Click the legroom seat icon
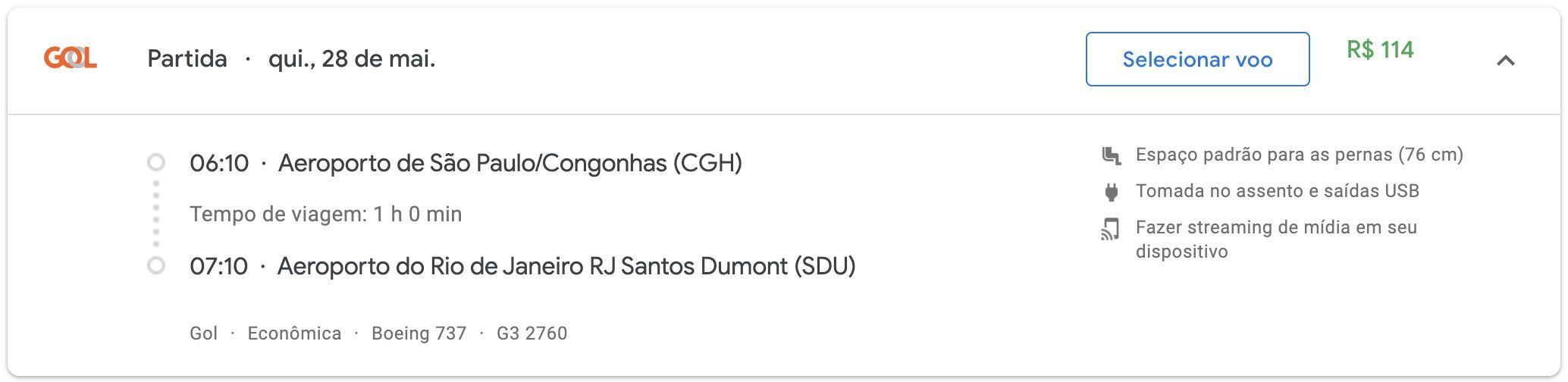 (1111, 155)
